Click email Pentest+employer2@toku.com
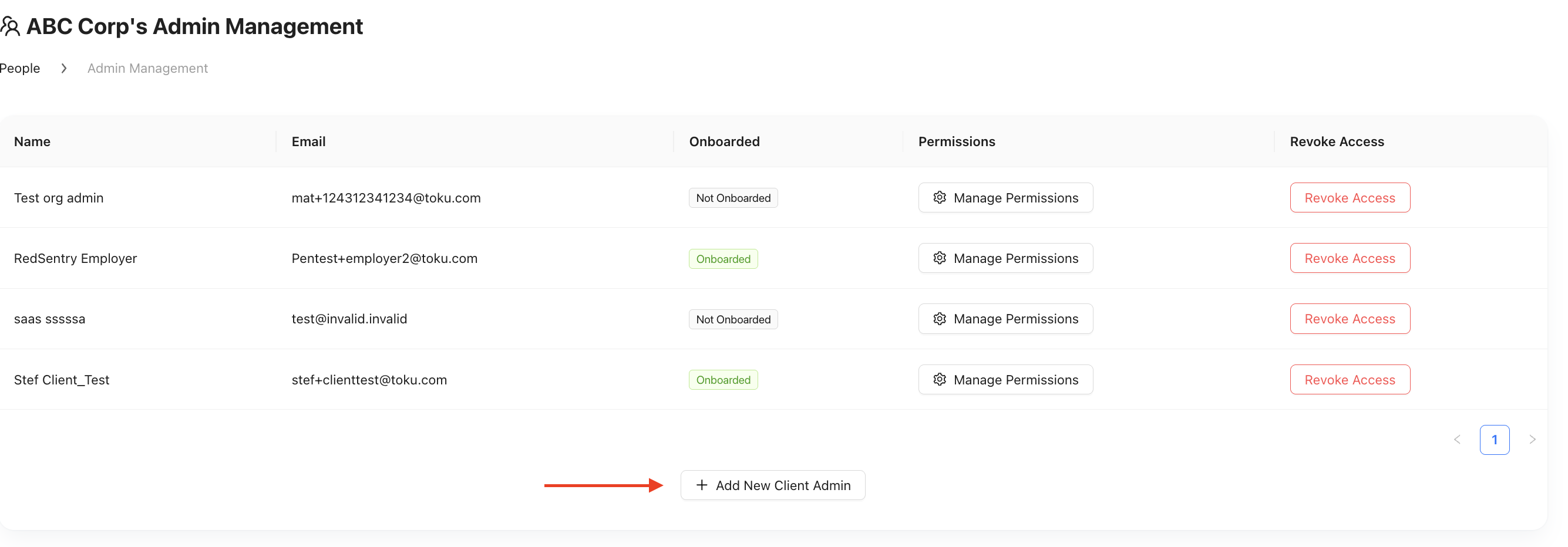 point(384,258)
